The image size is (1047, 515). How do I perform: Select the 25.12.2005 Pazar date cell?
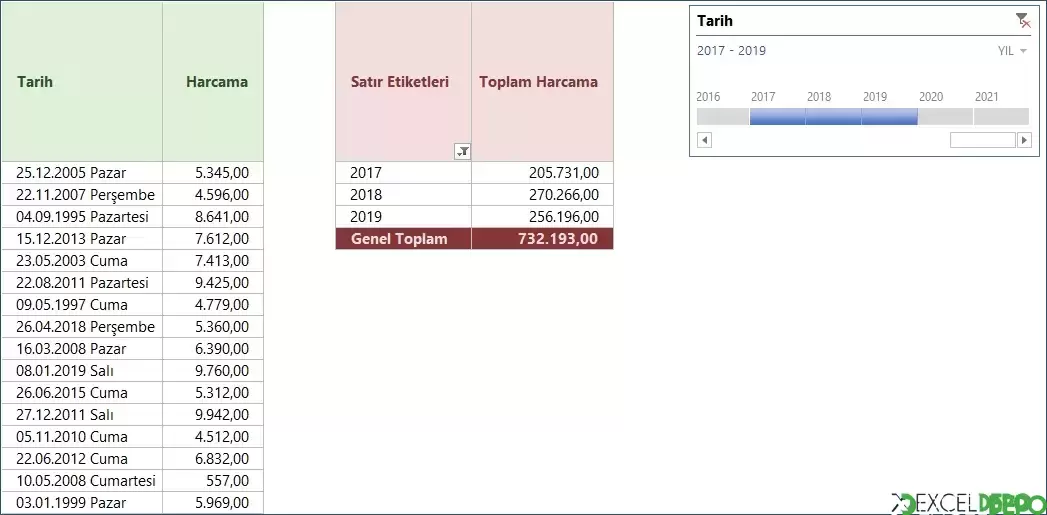pos(81,173)
